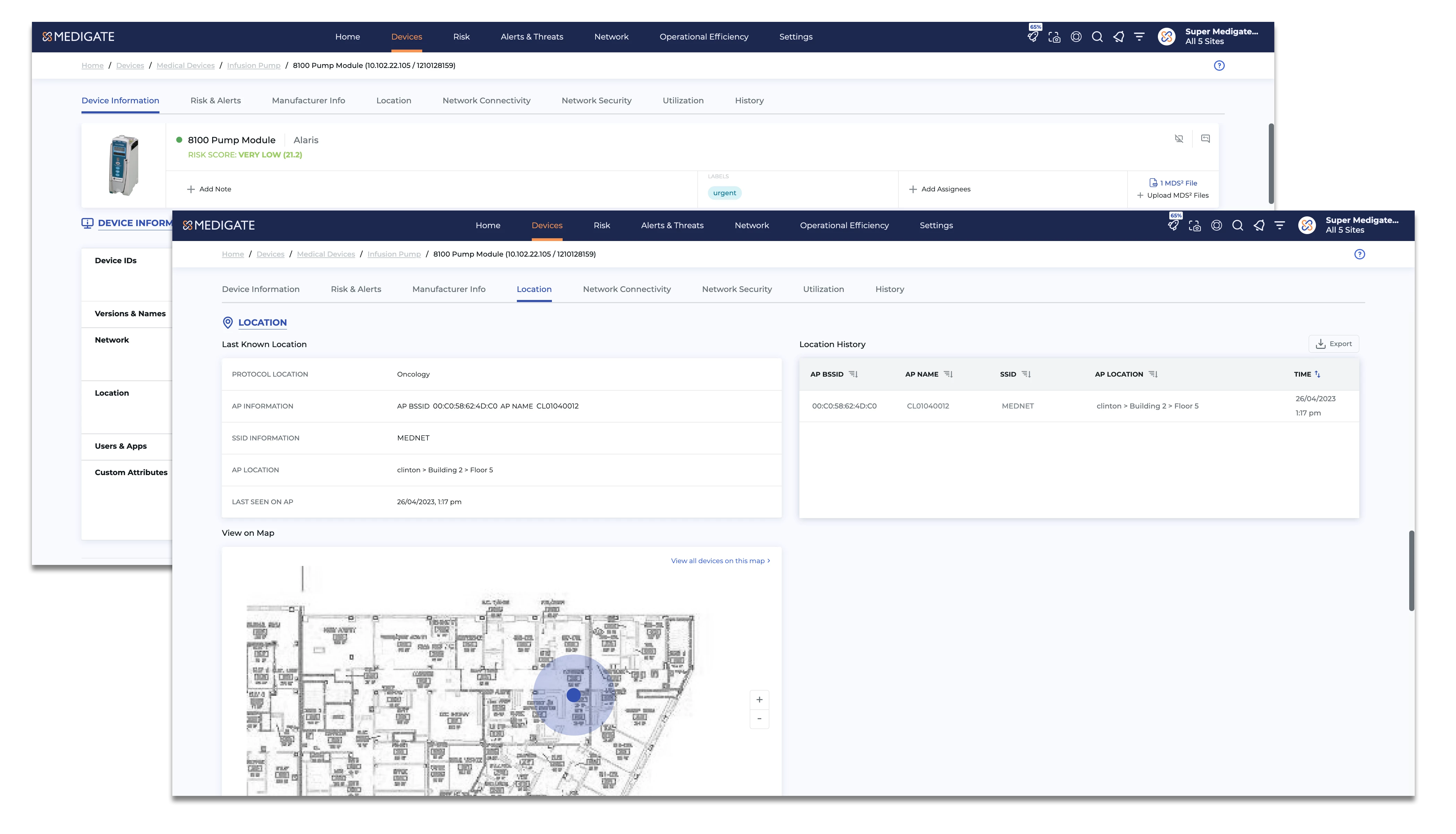Open AP BSSID column filter

(x=853, y=374)
